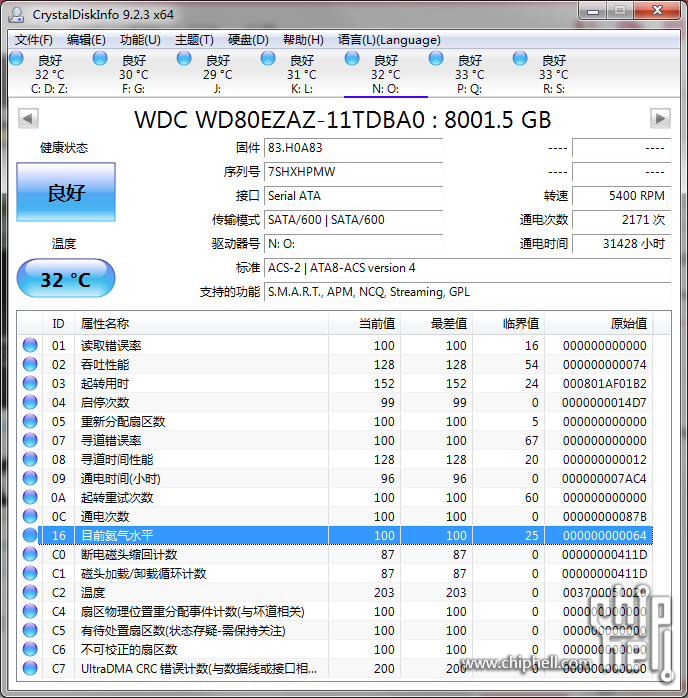
Task: Click the power-on count 2171 次 field
Action: [x=622, y=220]
